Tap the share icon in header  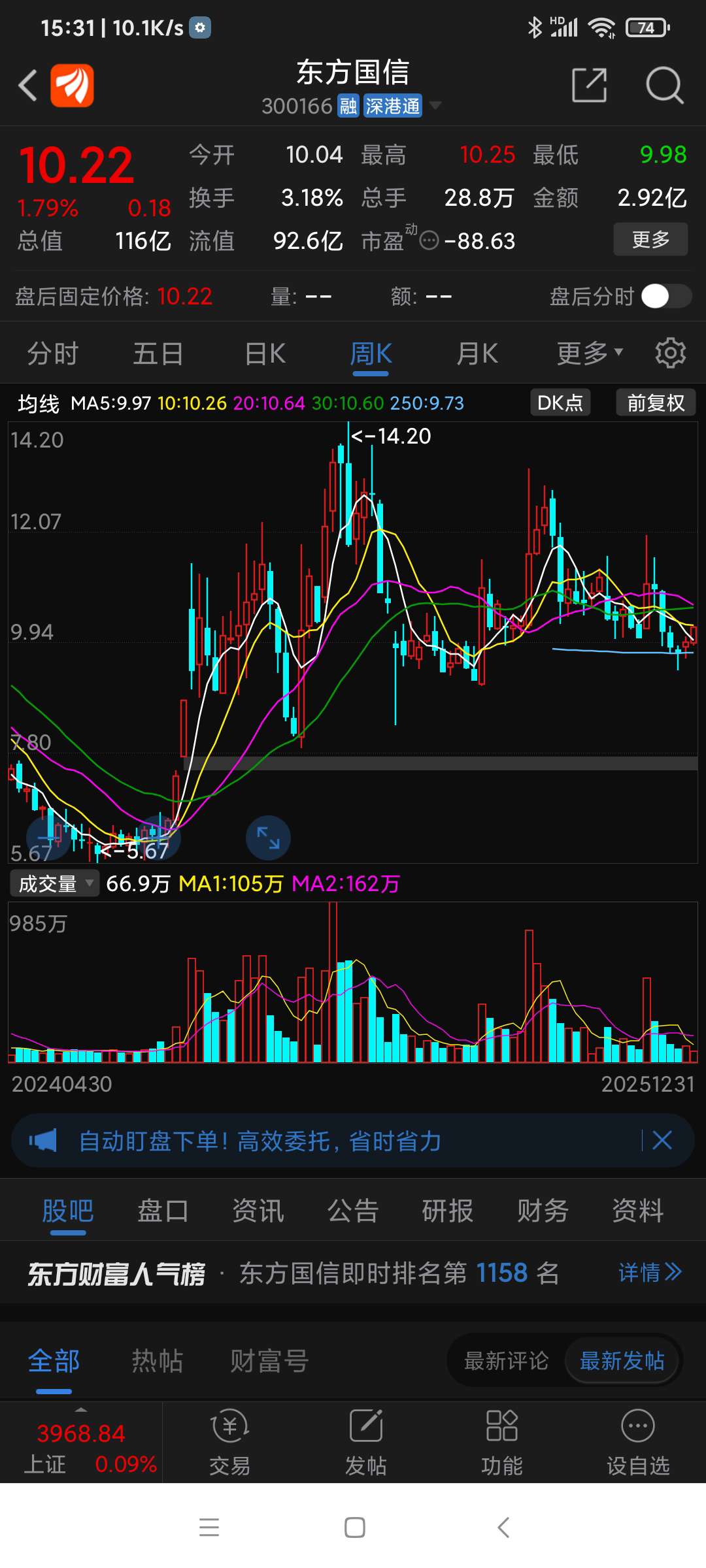[x=589, y=85]
